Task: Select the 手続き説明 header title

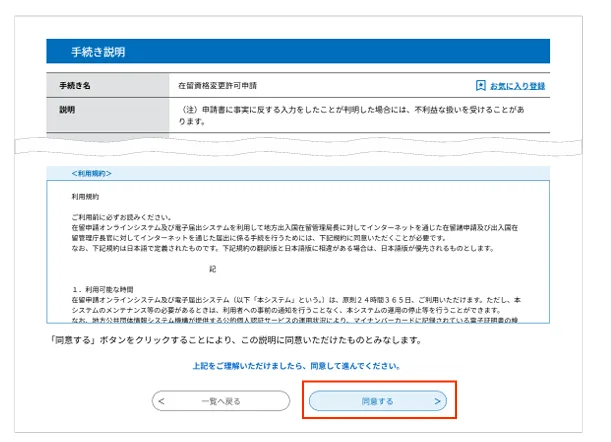Action: pyautogui.click(x=98, y=52)
